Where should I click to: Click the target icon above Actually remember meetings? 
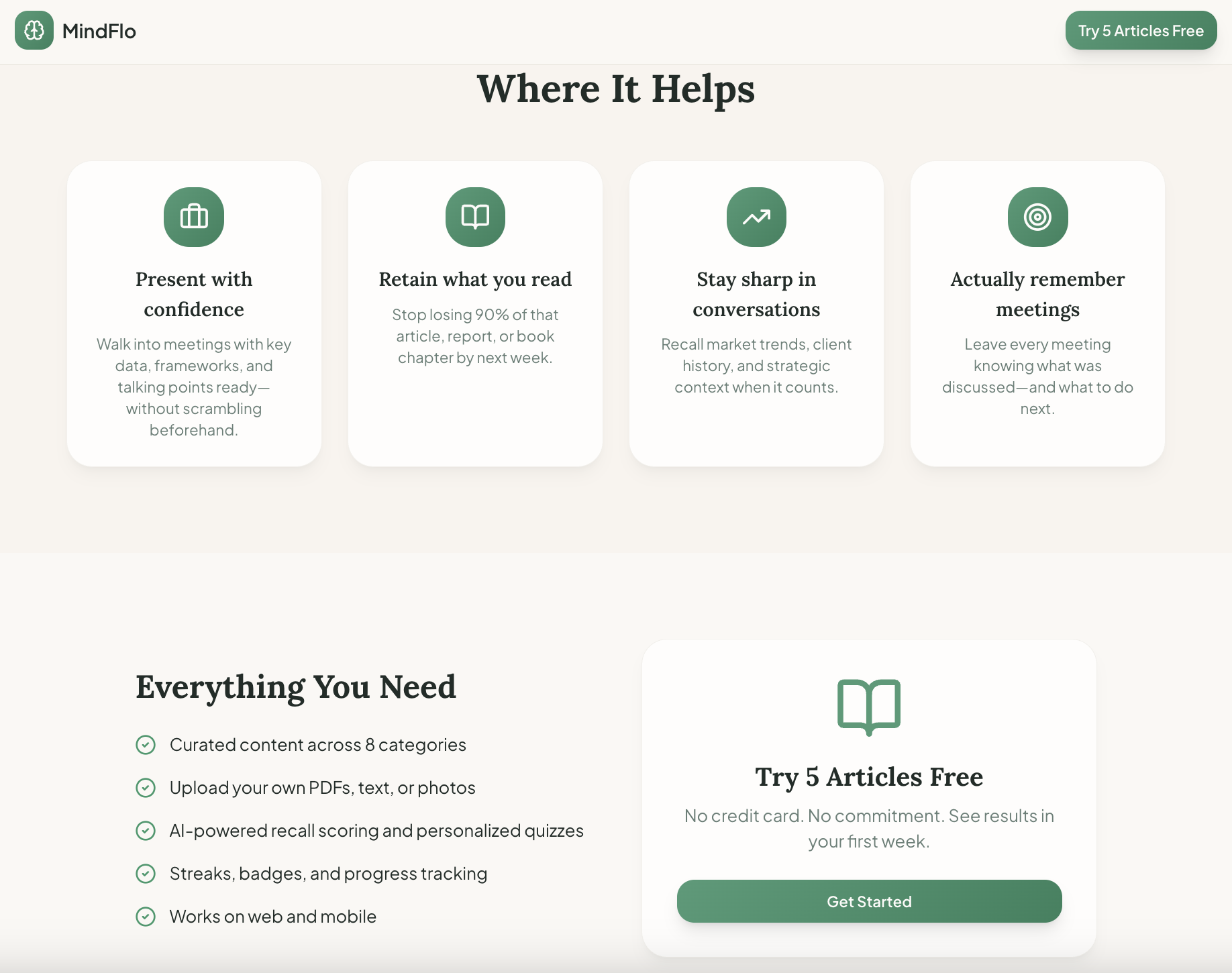point(1037,217)
